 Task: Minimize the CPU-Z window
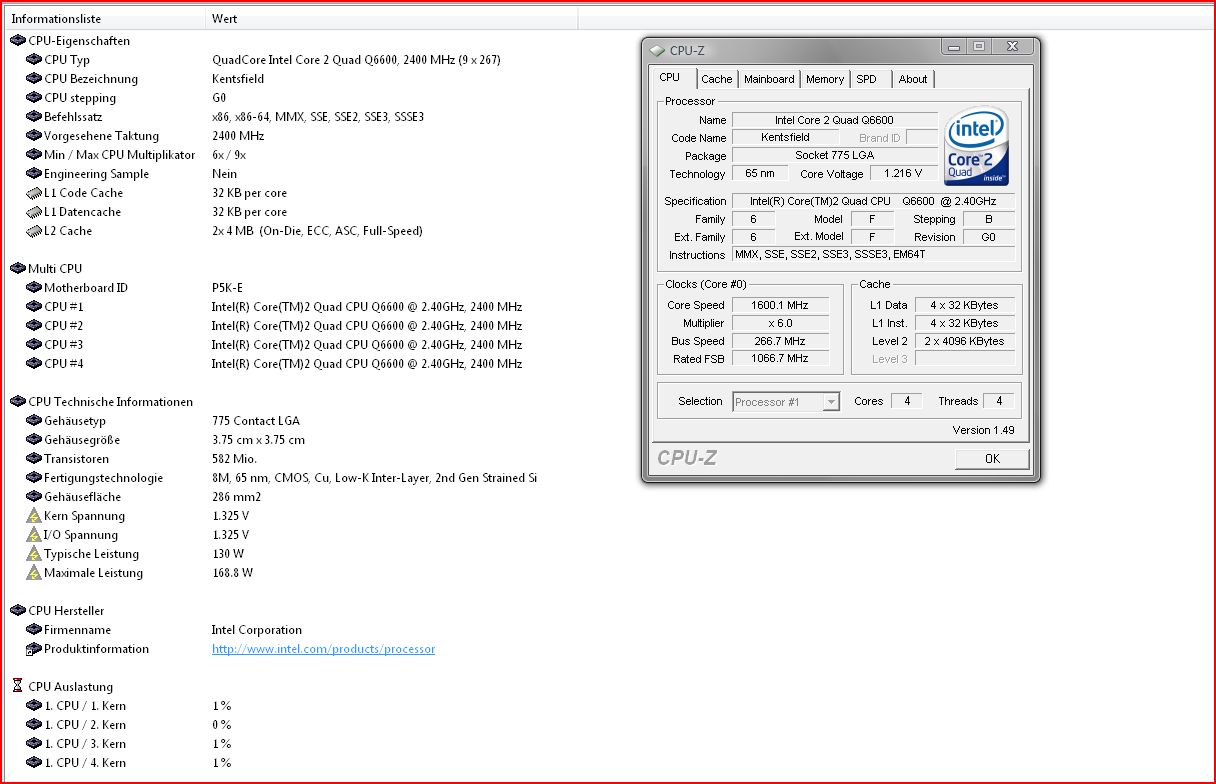[x=952, y=46]
